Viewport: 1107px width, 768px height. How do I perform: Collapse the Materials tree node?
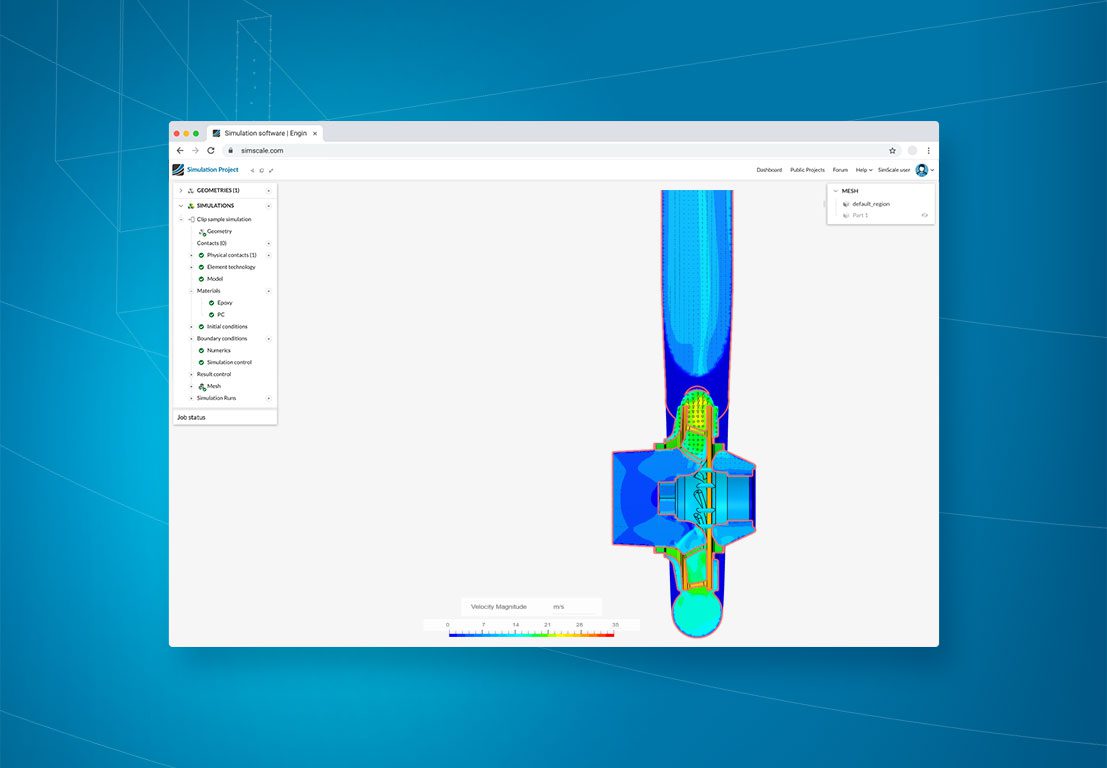tap(191, 291)
